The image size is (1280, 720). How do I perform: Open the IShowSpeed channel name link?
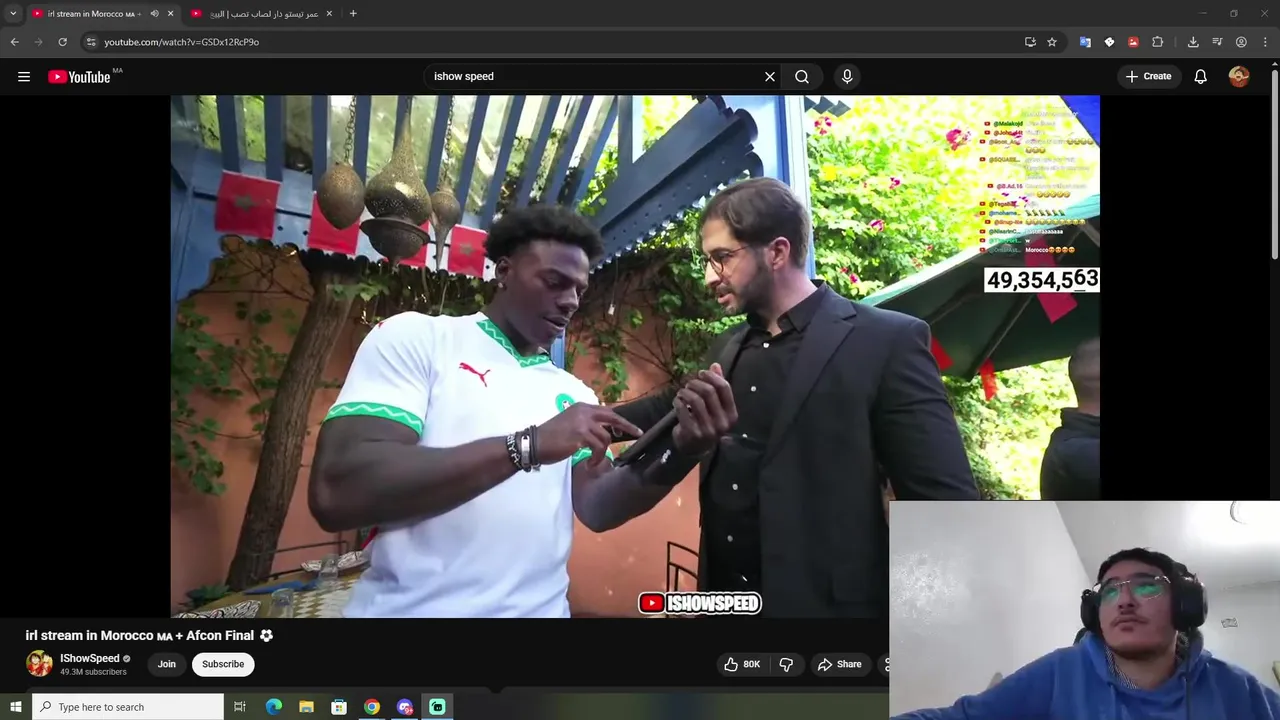(89, 658)
